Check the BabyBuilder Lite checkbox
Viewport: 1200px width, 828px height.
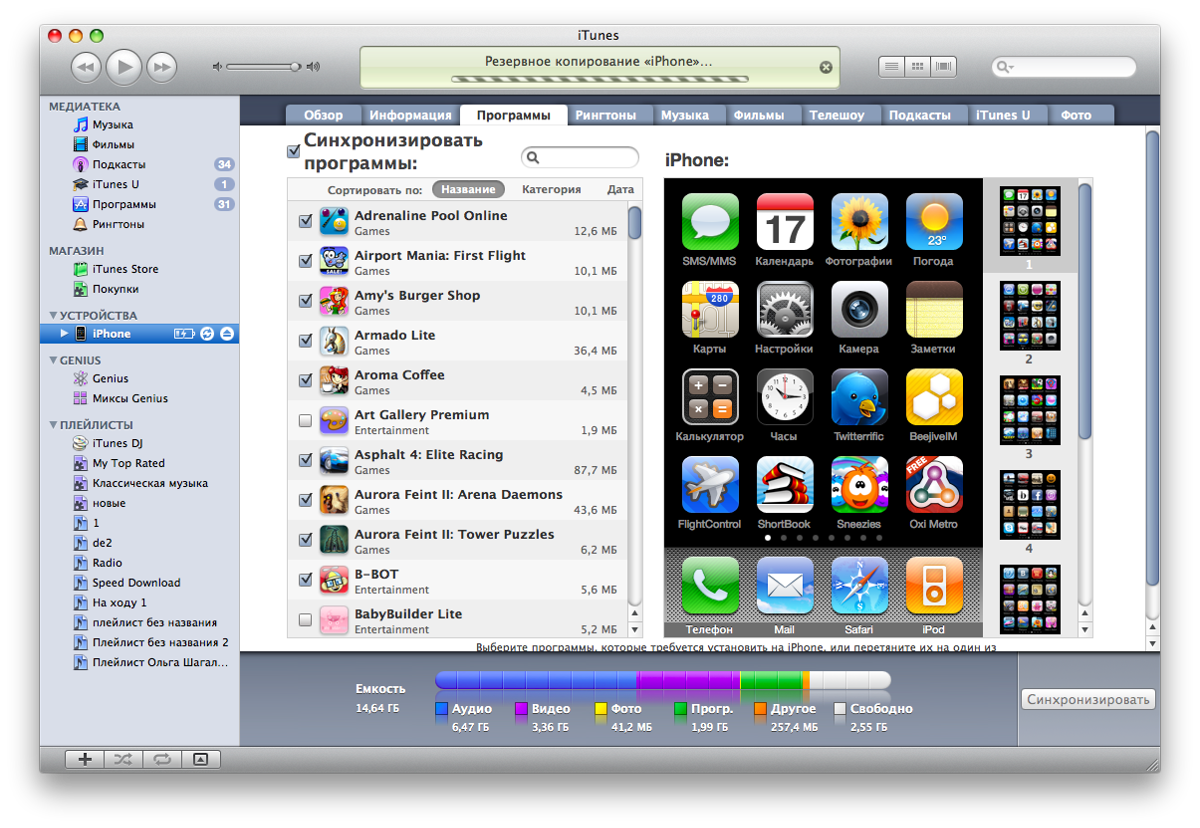point(306,620)
